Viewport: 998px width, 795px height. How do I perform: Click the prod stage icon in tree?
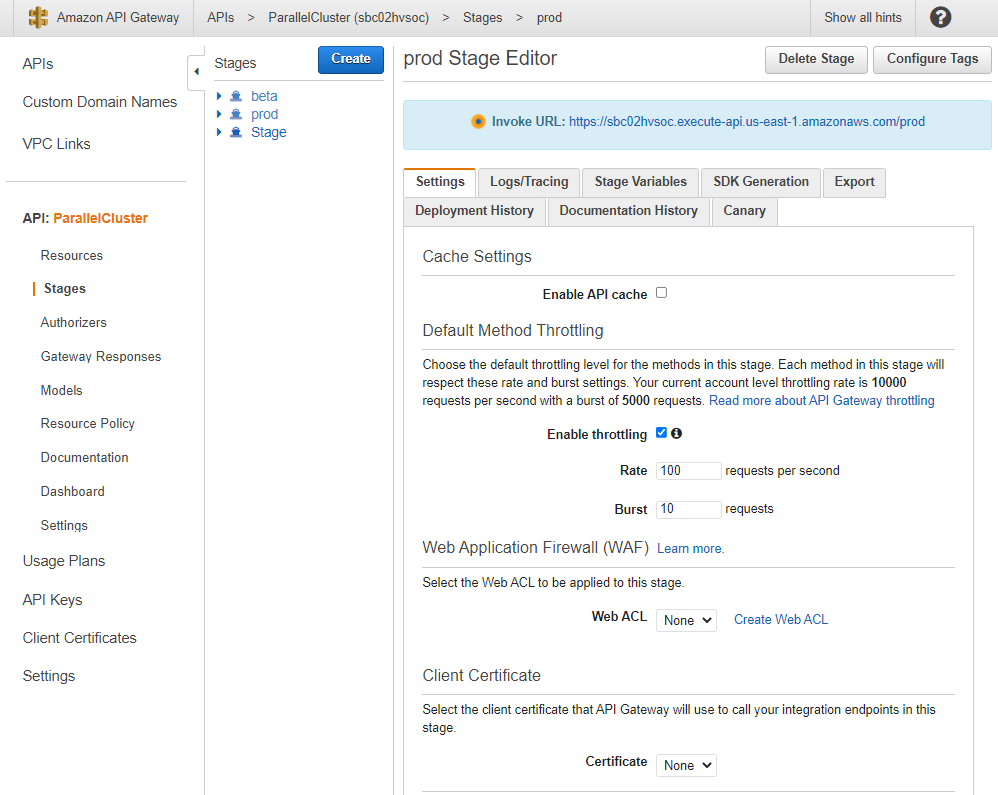[236, 115]
